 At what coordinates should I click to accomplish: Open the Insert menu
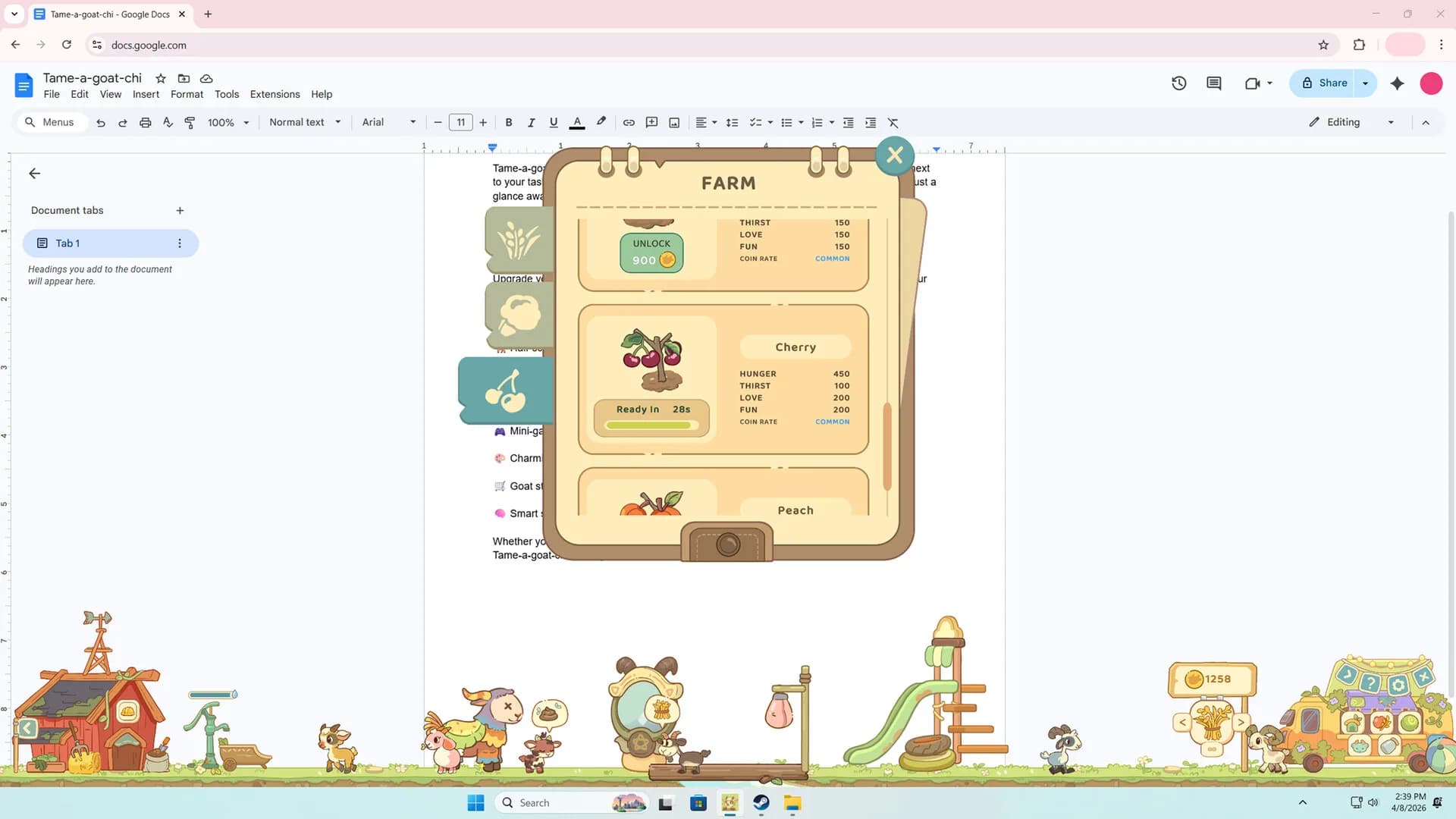point(146,94)
